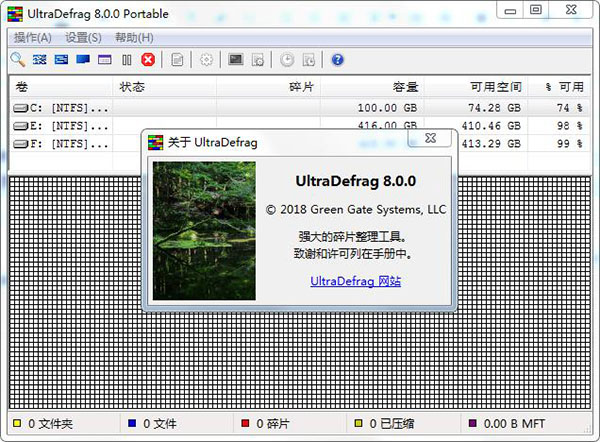Click the purple MFT legend swatch
This screenshot has width=600, height=442.
point(473,423)
